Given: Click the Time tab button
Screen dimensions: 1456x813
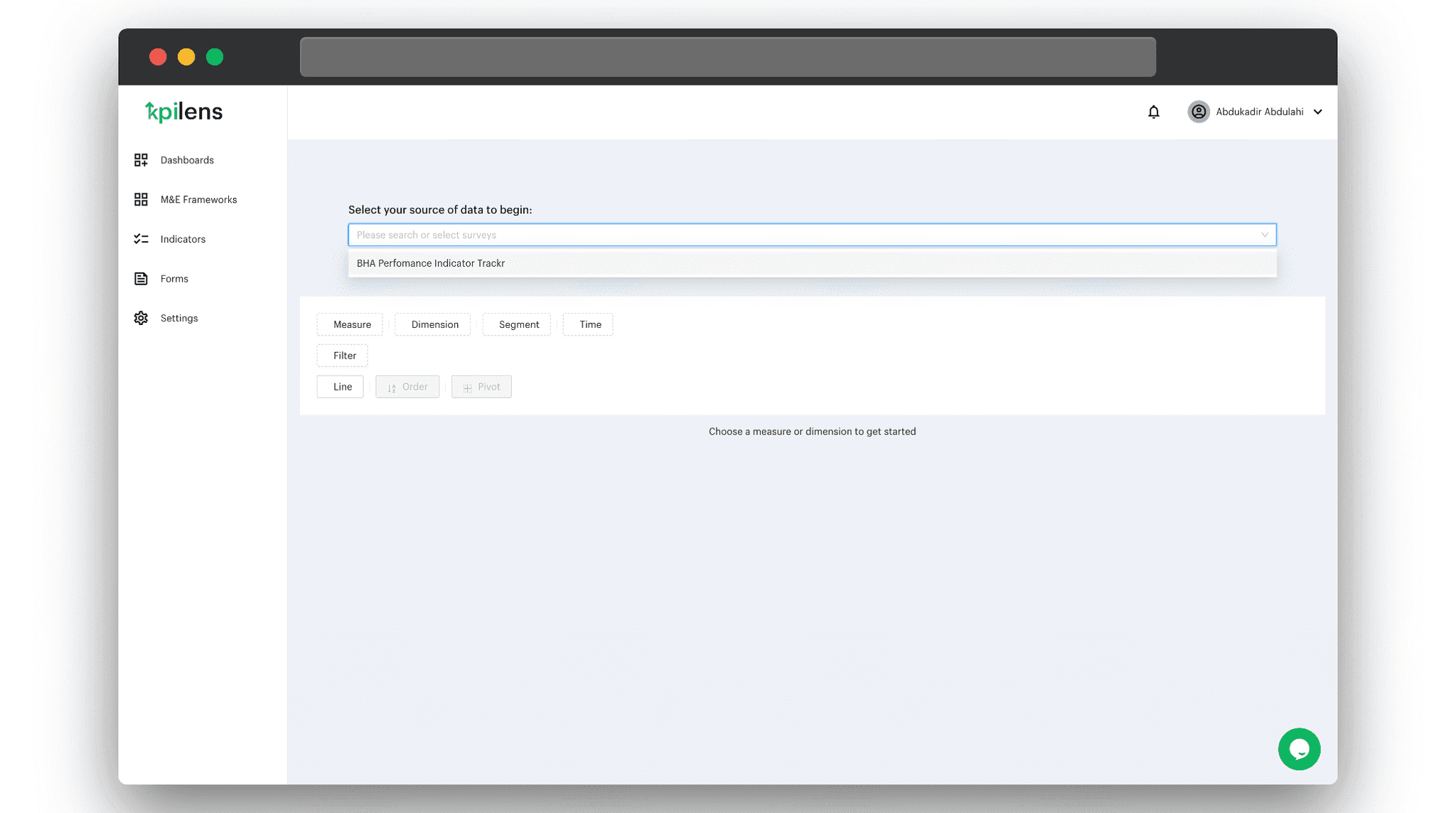Looking at the screenshot, I should pos(590,324).
